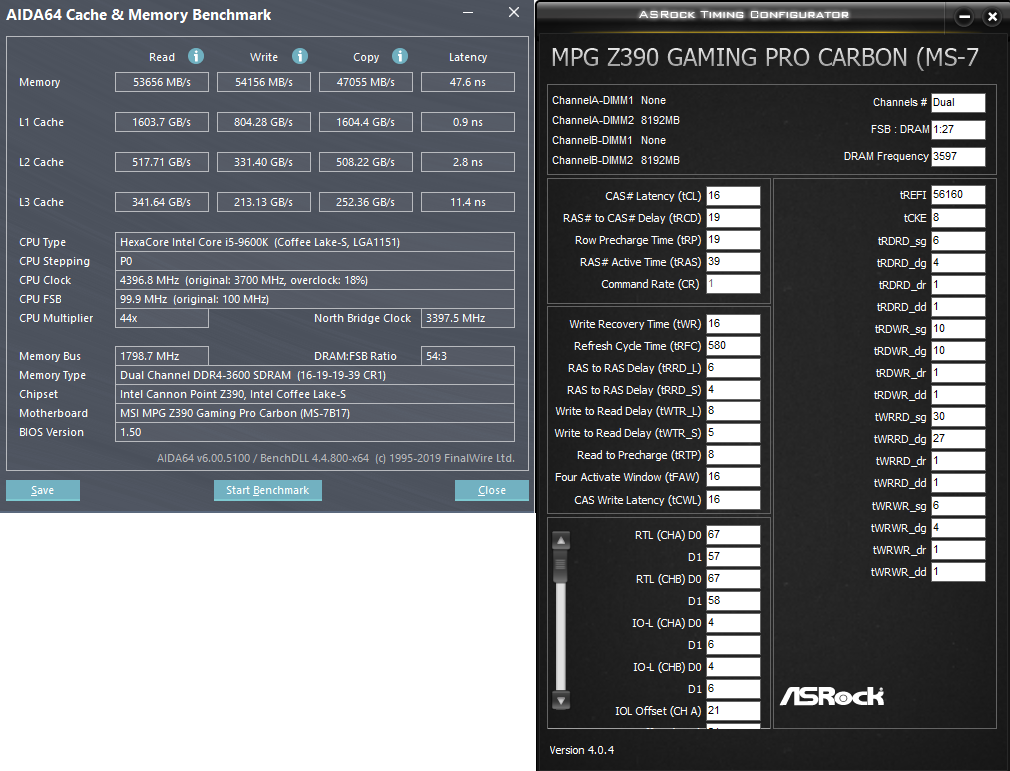Viewport: 1010px width, 771px height.
Task: Click the tWRRD_dg field showing 27
Action: [x=958, y=439]
